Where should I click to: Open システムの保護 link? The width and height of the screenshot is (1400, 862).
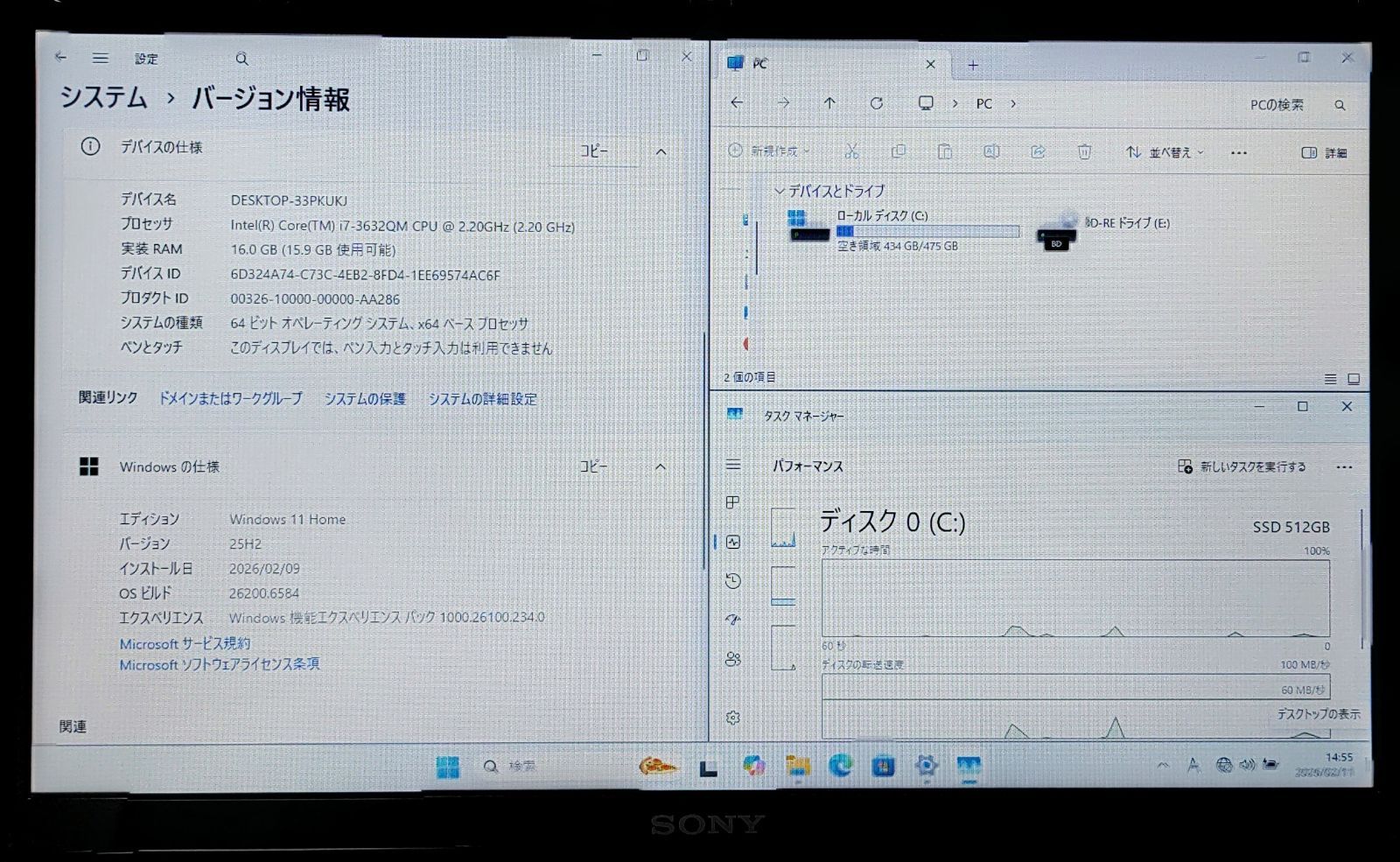point(365,398)
